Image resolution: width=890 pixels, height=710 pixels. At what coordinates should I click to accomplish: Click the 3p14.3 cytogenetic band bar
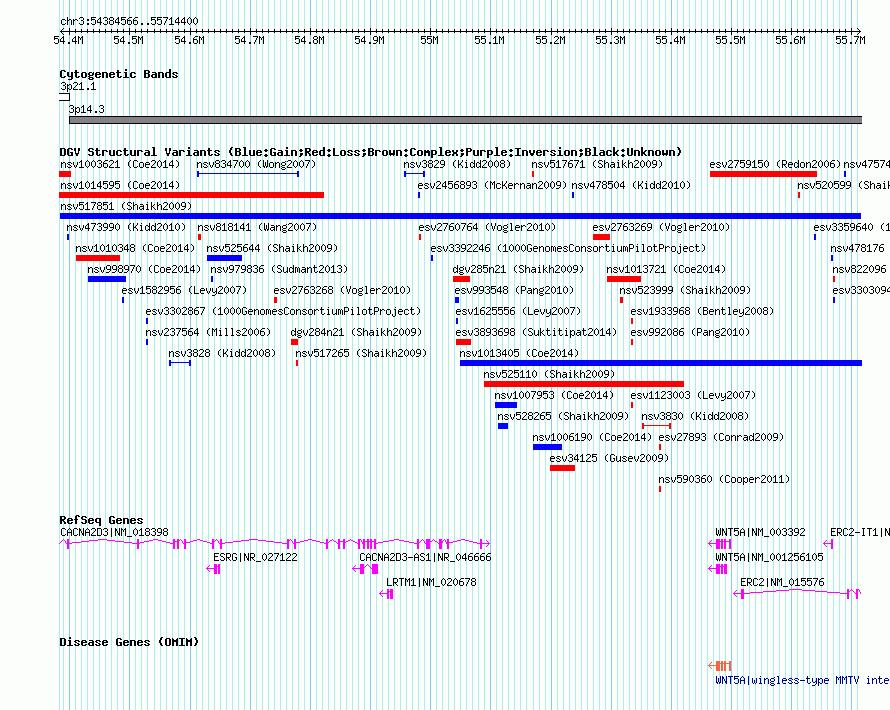click(x=465, y=120)
